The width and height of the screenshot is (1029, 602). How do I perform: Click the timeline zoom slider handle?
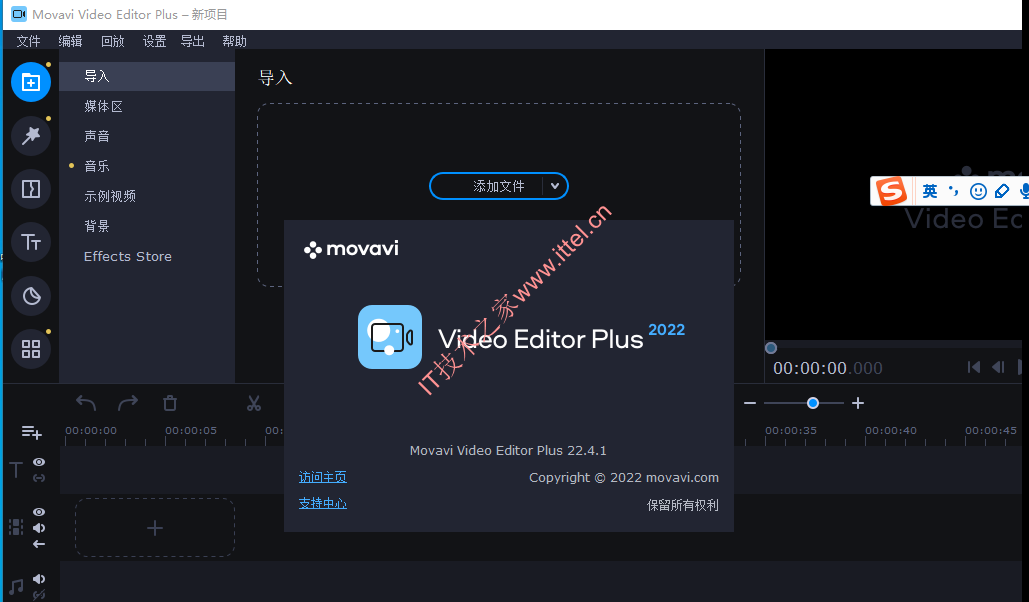(x=812, y=403)
